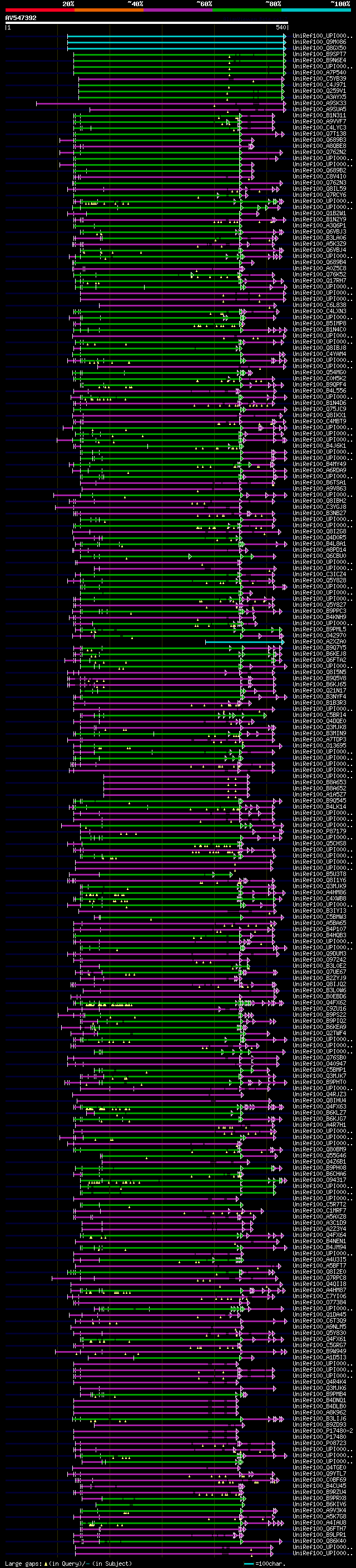Screen dimensions: 356x1568
Task: Select hit label UniRef100_Q762N2
Action: (x=319, y=152)
